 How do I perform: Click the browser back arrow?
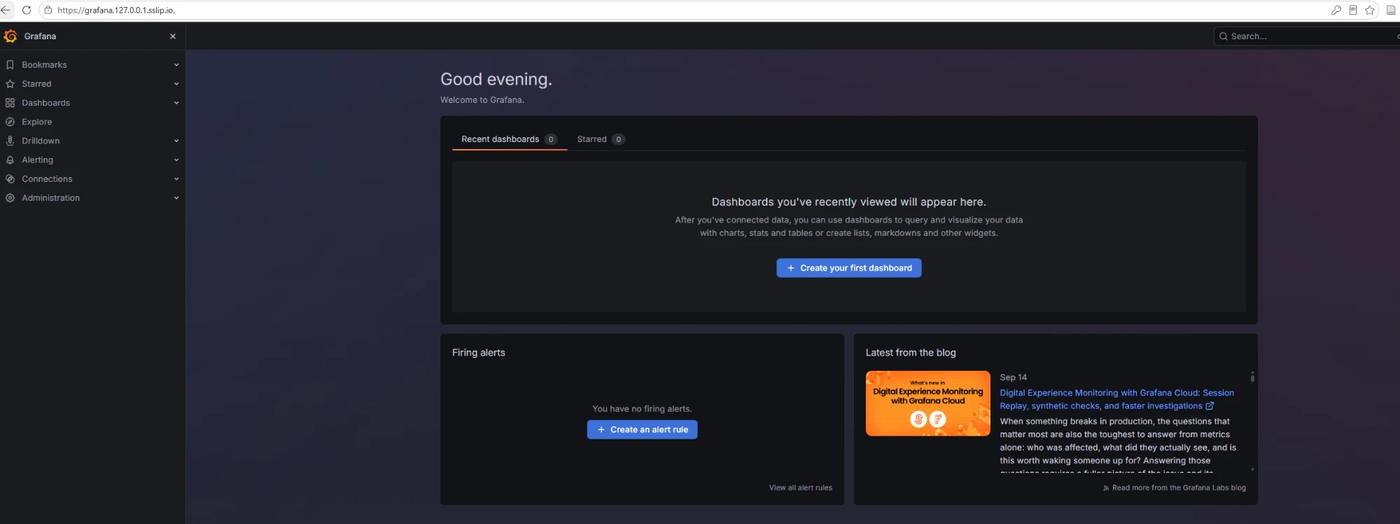point(6,10)
